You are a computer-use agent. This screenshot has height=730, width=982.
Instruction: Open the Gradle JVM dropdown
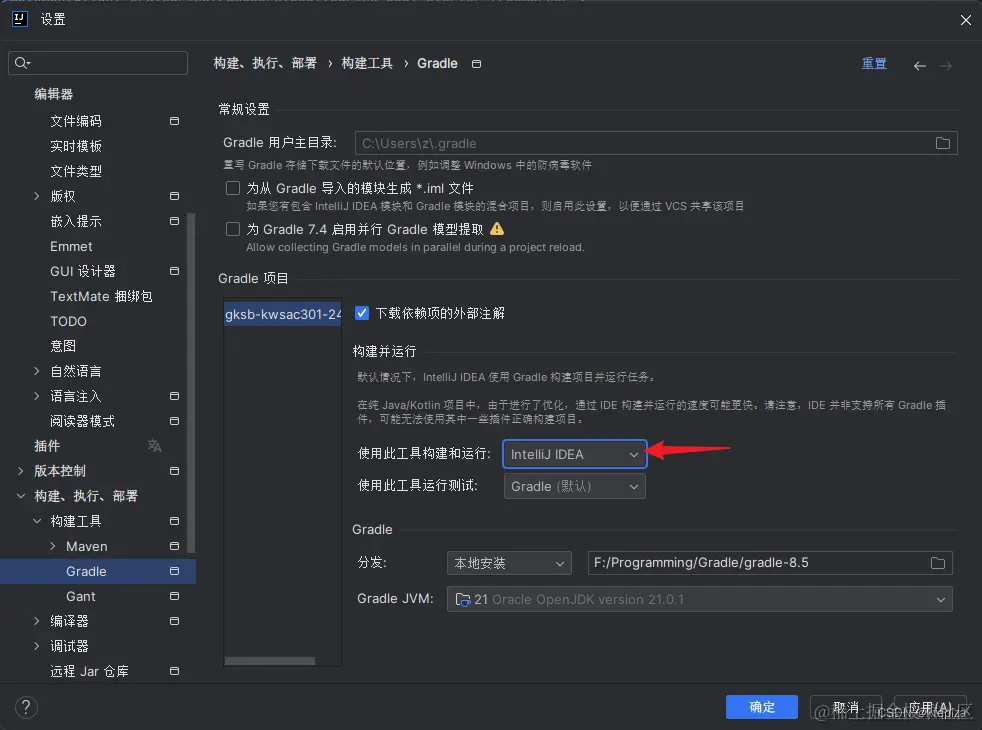pos(938,599)
